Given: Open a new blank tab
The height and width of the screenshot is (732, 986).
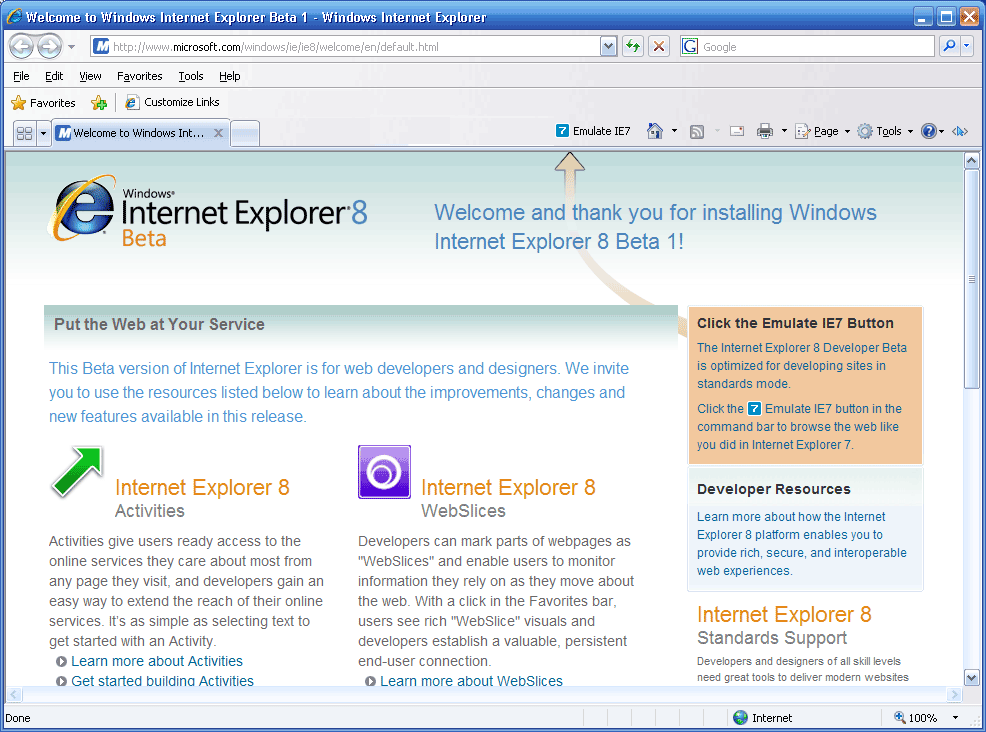Looking at the screenshot, I should click(245, 133).
